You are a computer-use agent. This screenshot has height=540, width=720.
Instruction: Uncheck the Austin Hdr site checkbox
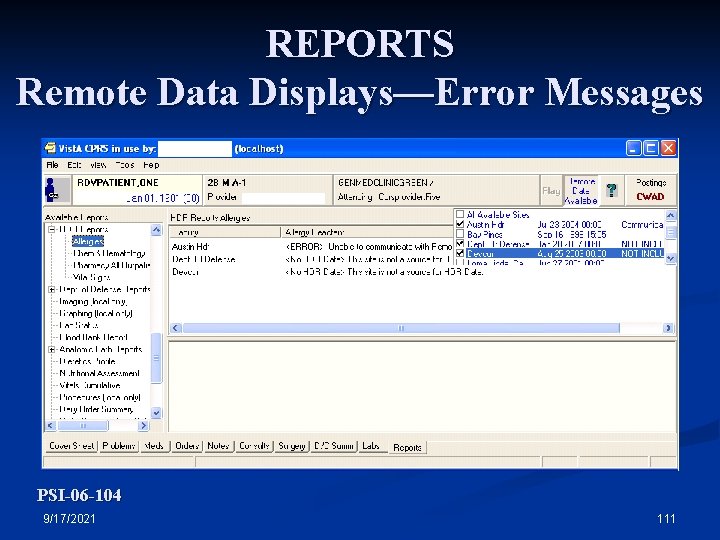(x=460, y=224)
